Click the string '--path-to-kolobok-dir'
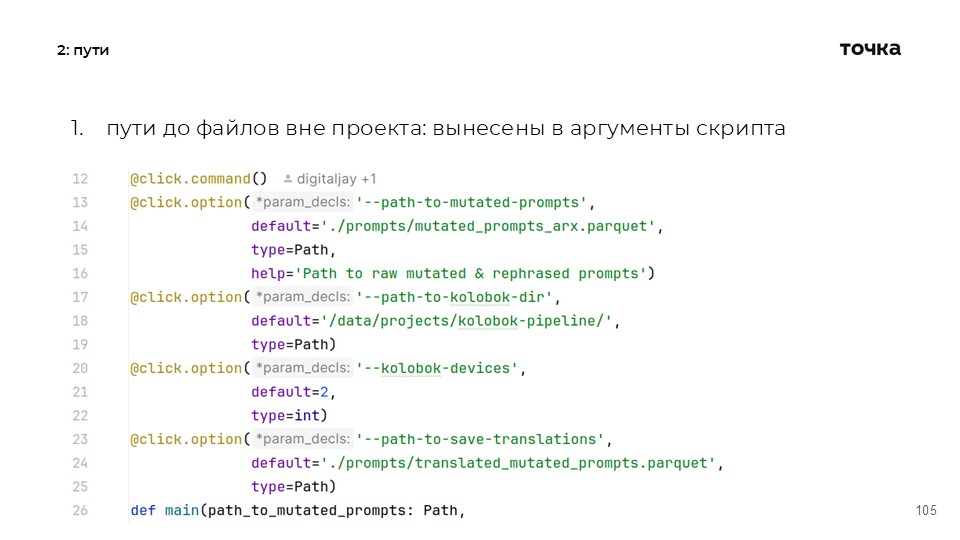This screenshot has height=540, width=960. (x=454, y=298)
